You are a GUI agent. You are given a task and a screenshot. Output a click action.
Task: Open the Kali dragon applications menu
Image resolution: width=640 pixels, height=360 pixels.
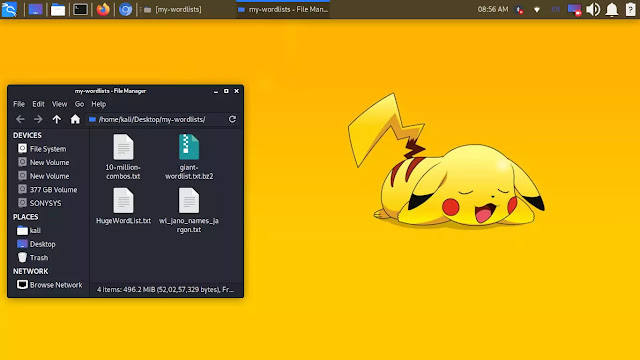[9, 9]
